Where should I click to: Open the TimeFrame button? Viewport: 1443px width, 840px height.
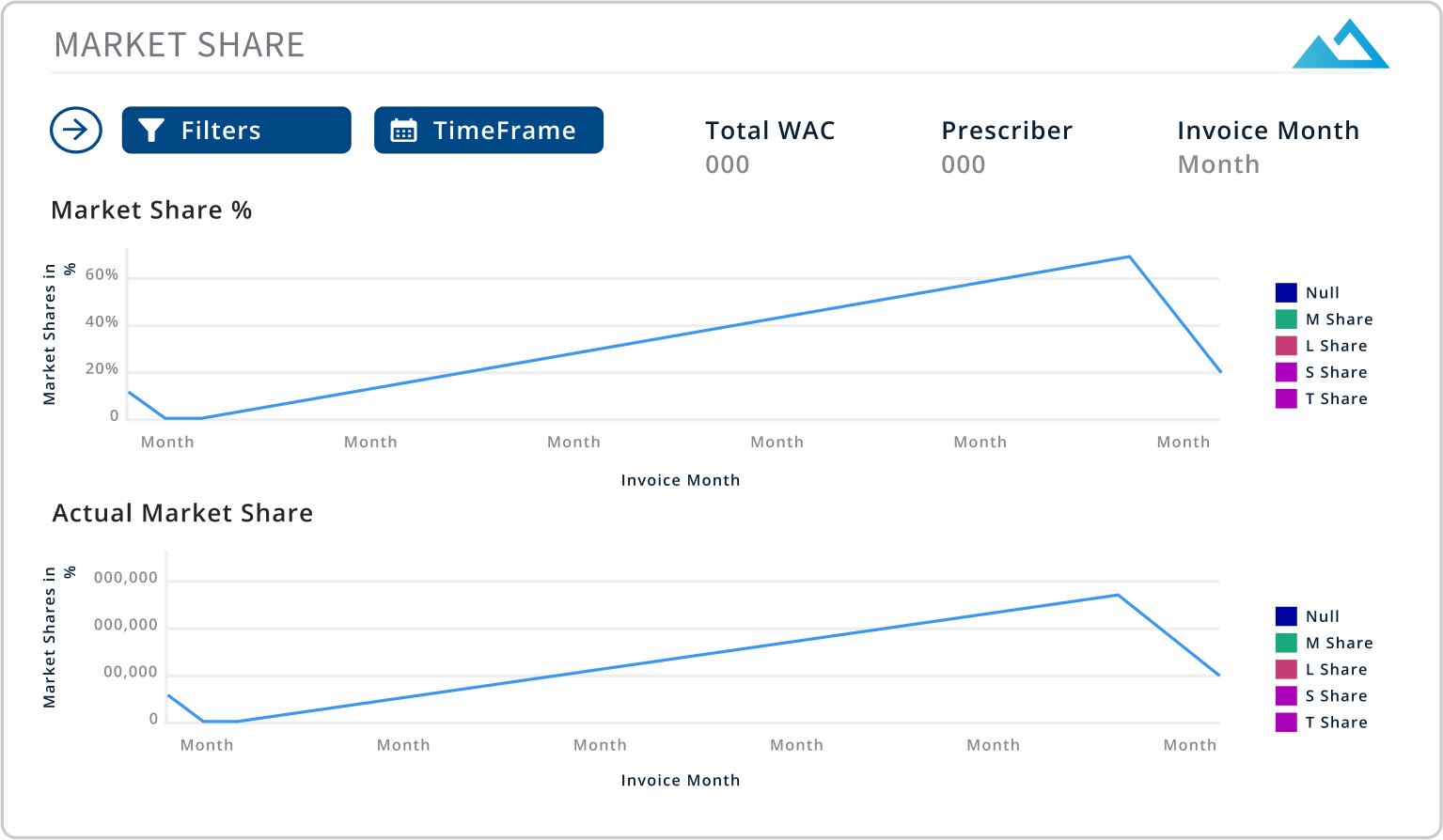[x=488, y=130]
